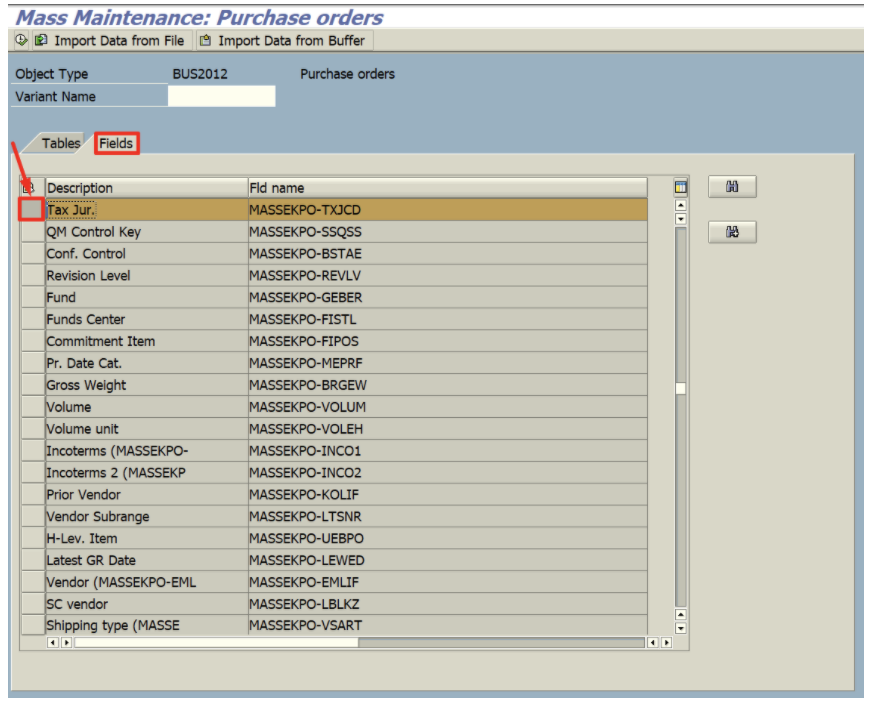Click the horizontal scrollbar thumb of table
The width and height of the screenshot is (872, 706).
click(216, 642)
